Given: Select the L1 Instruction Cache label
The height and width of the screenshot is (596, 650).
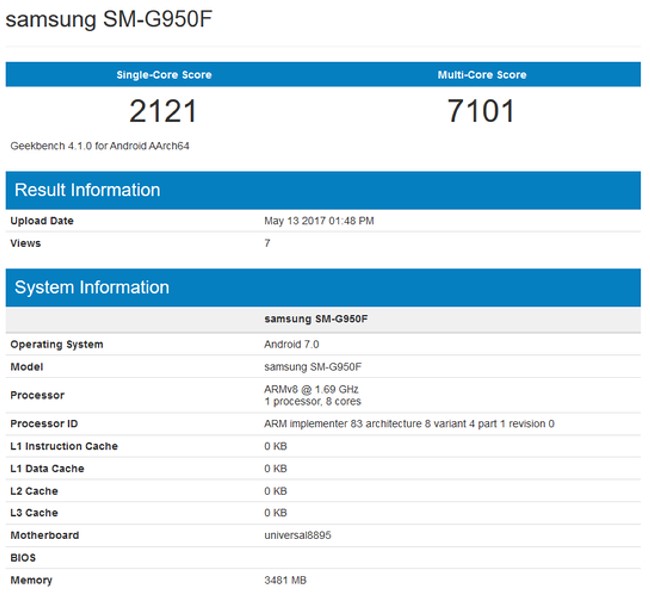Looking at the screenshot, I should point(64,446).
